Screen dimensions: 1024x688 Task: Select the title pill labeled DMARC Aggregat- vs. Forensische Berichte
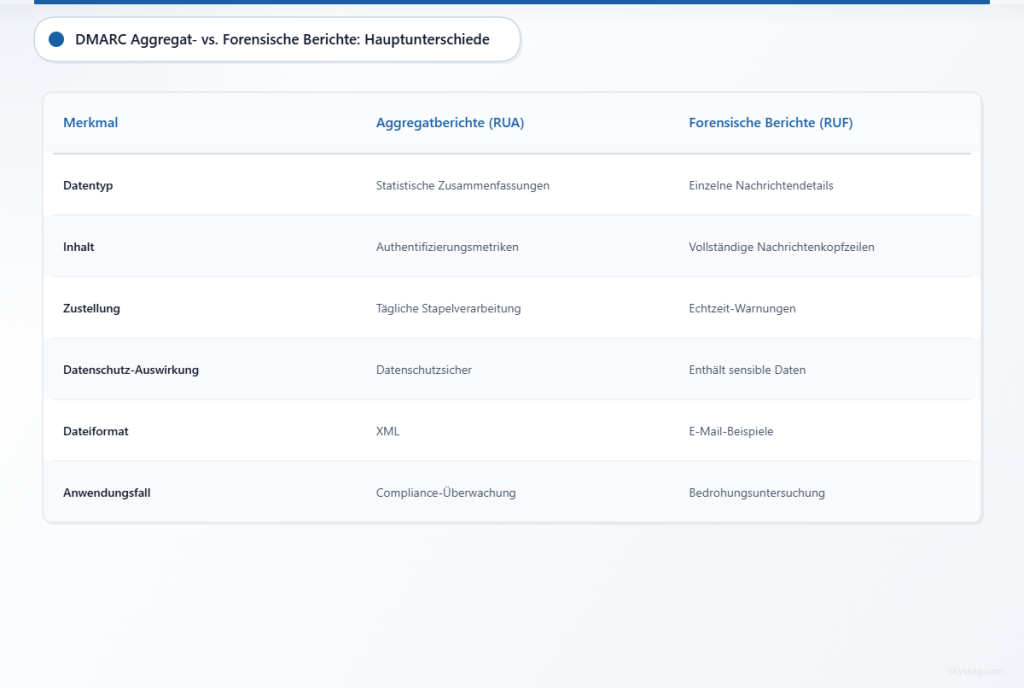pyautogui.click(x=276, y=39)
